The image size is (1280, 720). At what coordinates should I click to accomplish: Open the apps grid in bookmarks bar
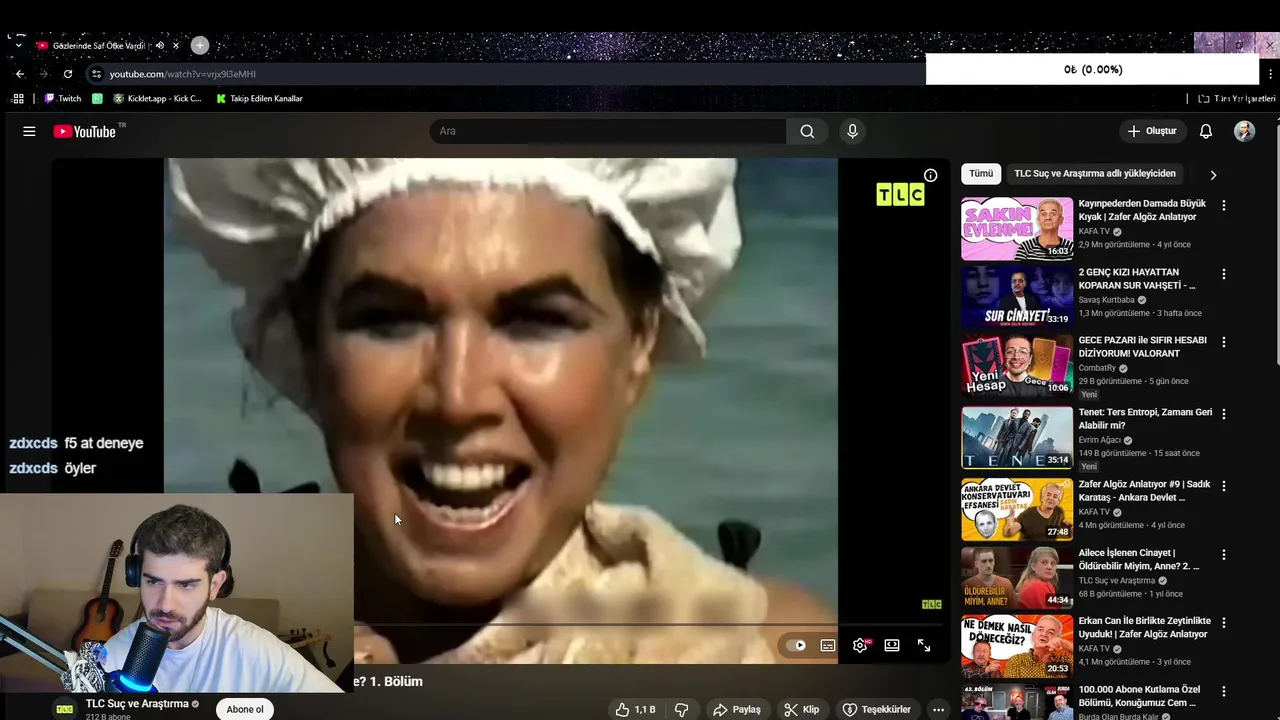tap(18, 98)
